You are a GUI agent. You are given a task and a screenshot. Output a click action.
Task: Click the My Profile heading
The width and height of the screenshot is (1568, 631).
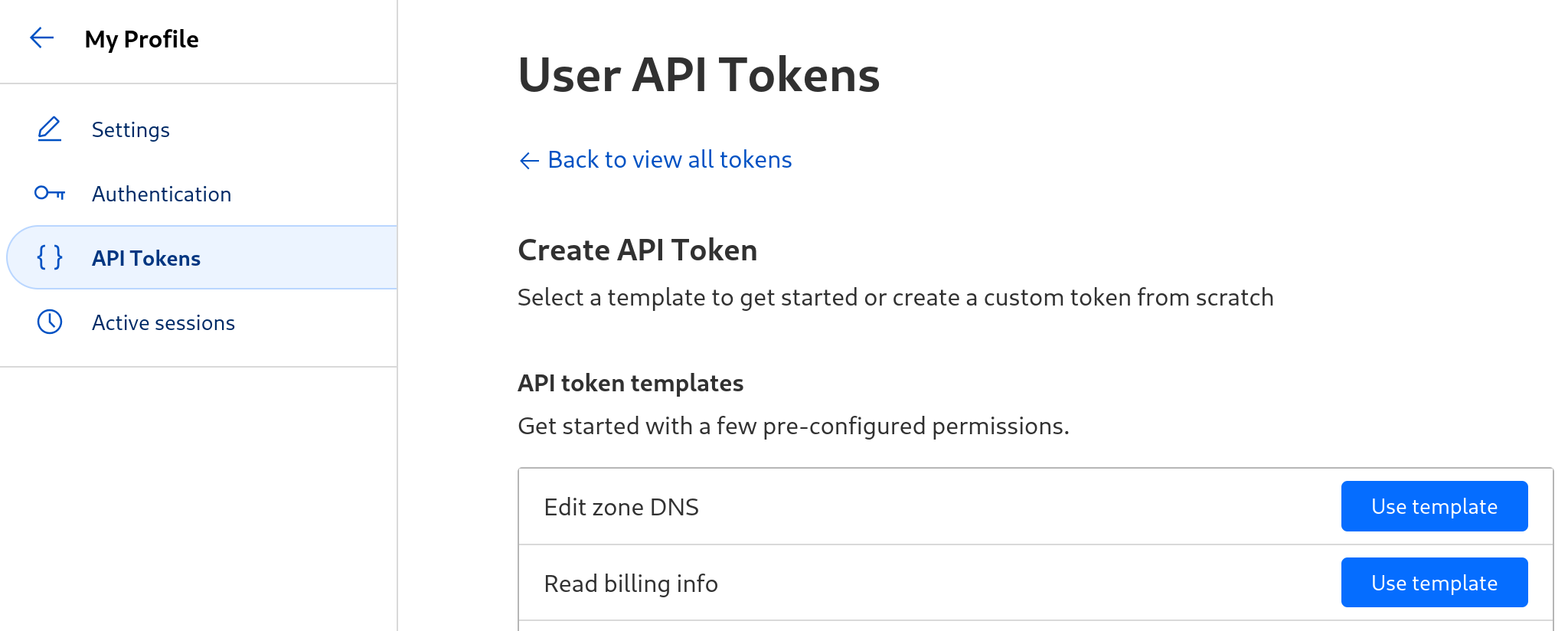pyautogui.click(x=142, y=39)
